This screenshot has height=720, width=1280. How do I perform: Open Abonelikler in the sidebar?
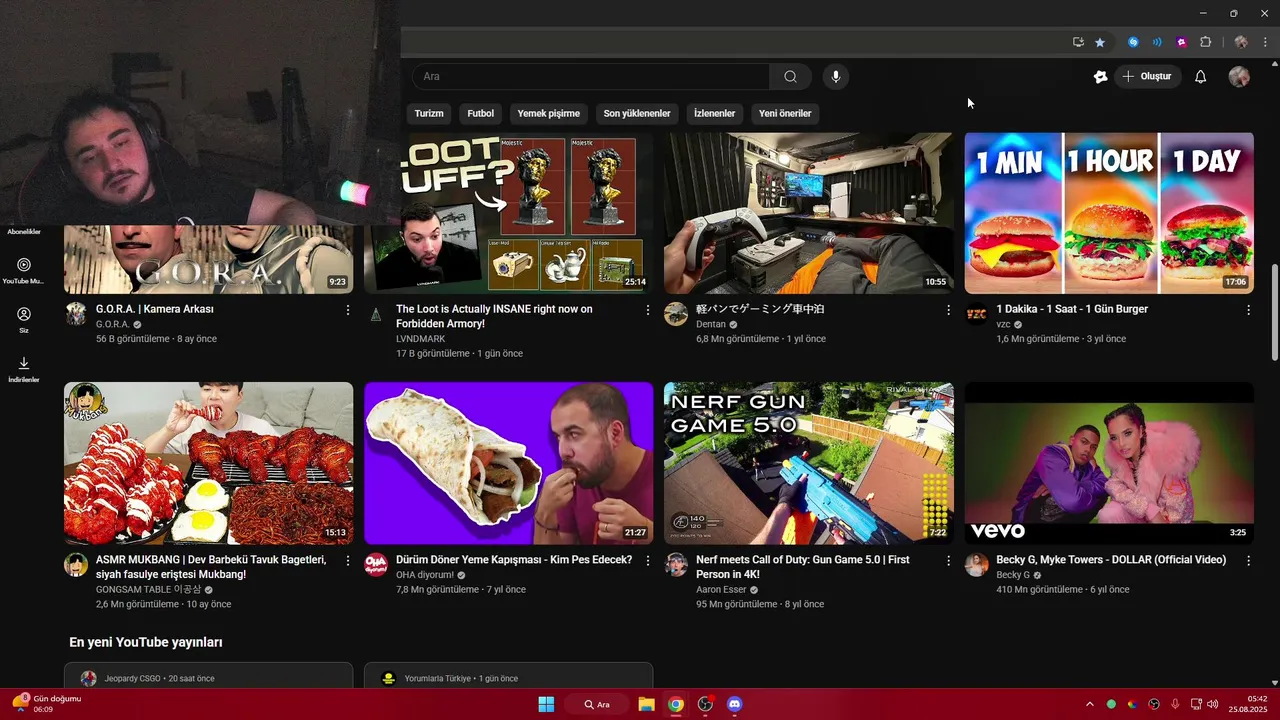tap(24, 231)
